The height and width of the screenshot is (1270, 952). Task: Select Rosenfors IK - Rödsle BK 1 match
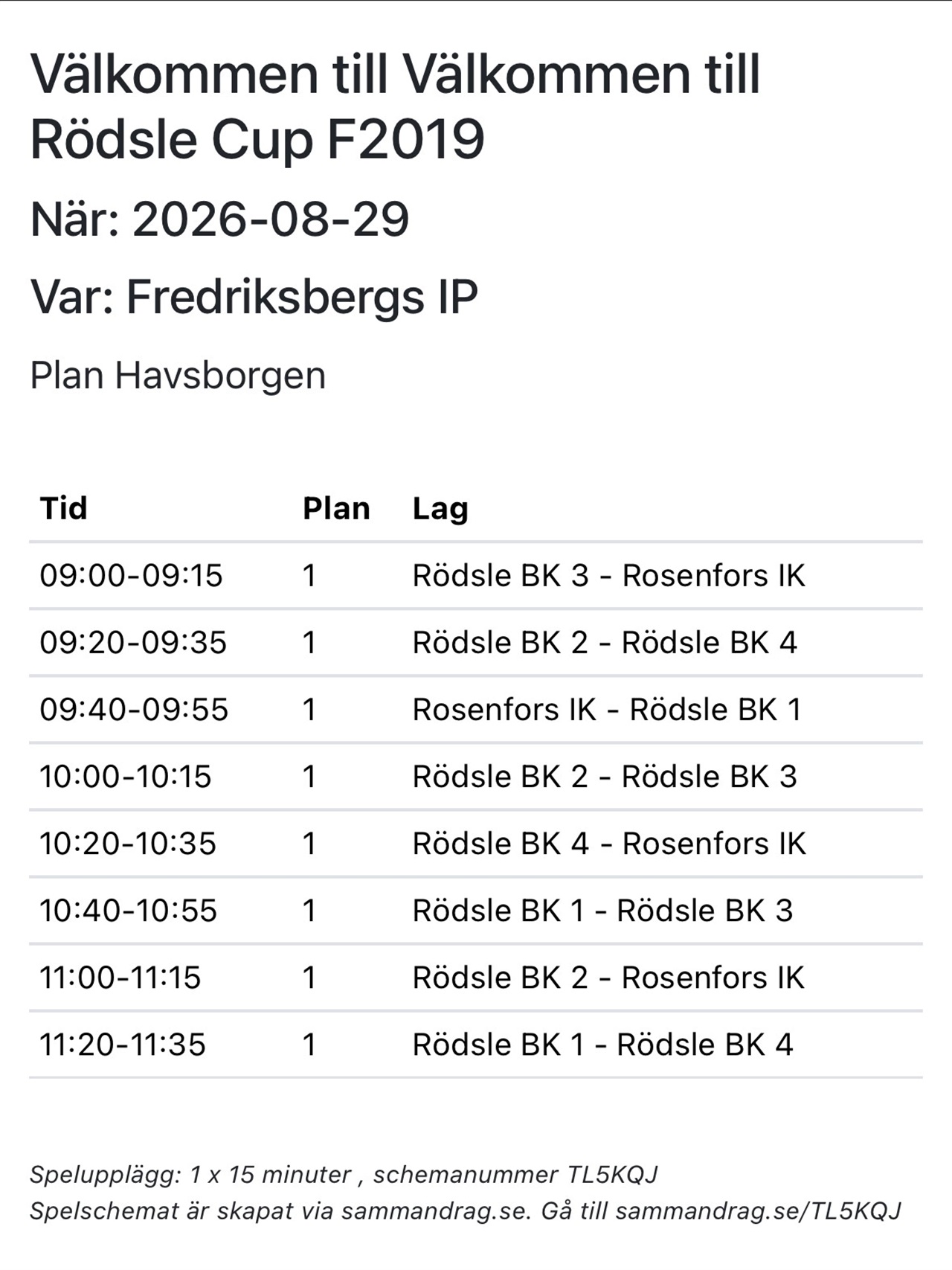[607, 710]
